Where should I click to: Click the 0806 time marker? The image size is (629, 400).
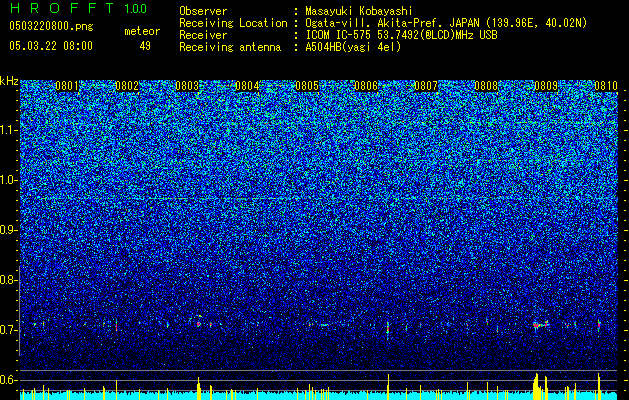click(x=366, y=86)
